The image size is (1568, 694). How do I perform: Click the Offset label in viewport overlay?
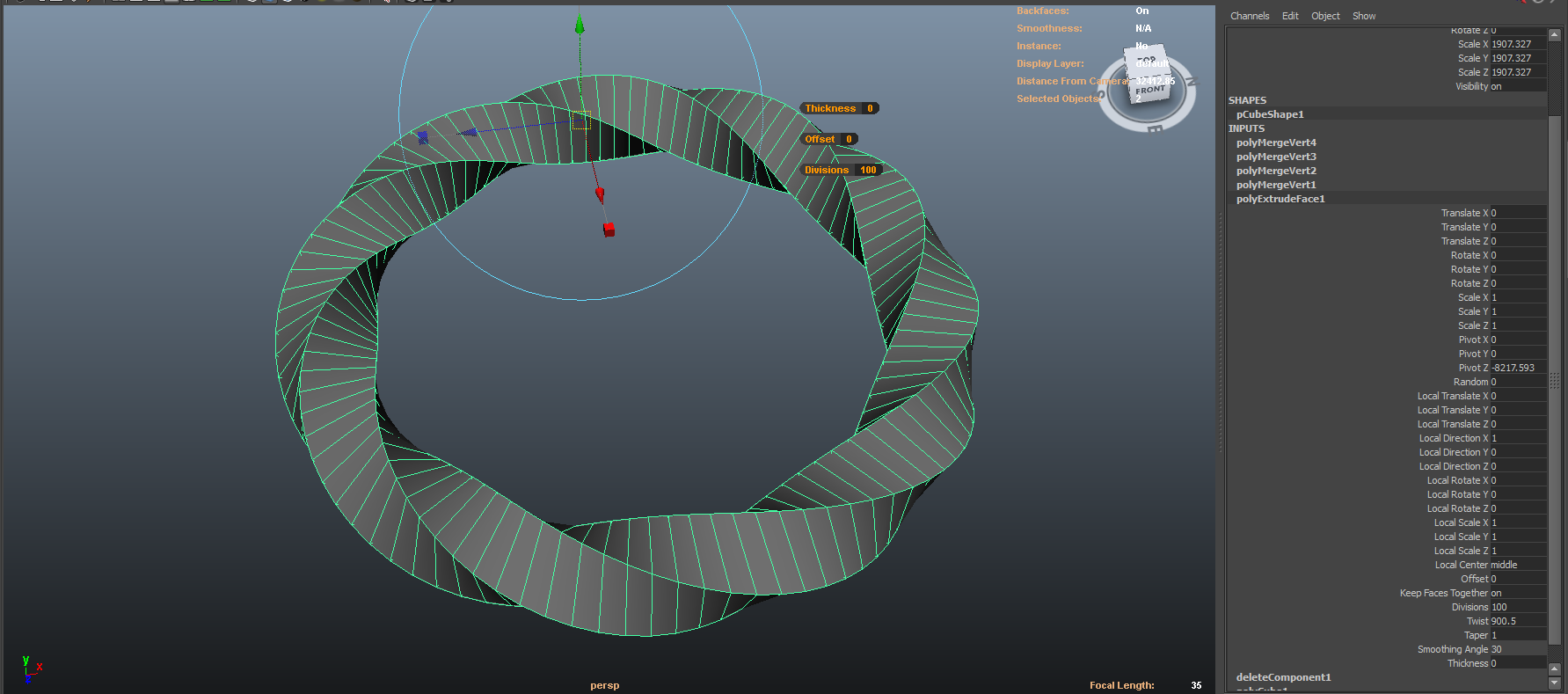820,139
